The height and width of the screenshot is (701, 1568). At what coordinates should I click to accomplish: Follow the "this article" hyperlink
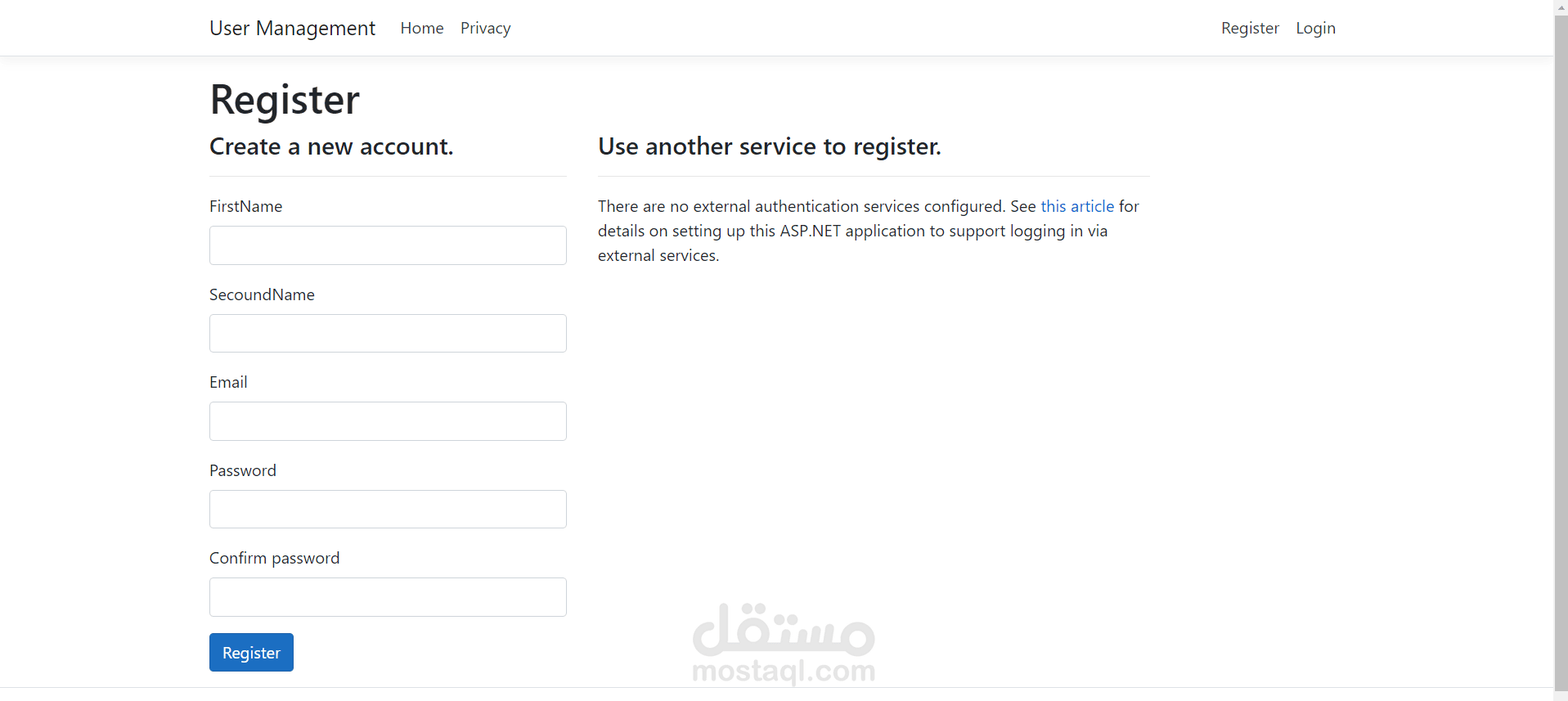click(x=1077, y=206)
